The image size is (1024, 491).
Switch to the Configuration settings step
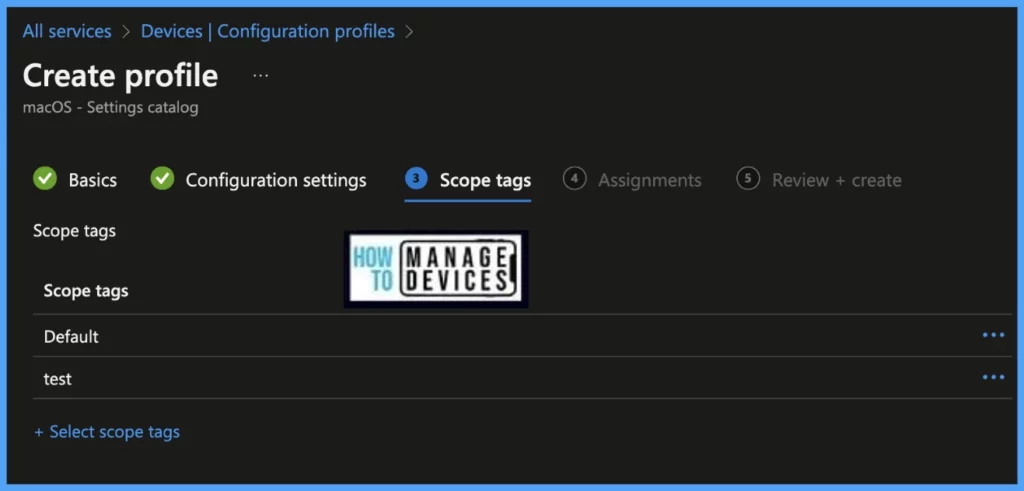[x=276, y=181]
